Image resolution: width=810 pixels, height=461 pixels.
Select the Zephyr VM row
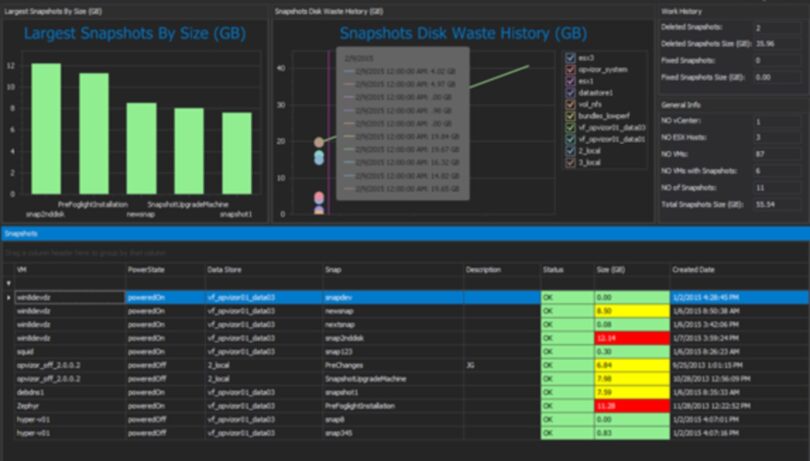[411, 406]
